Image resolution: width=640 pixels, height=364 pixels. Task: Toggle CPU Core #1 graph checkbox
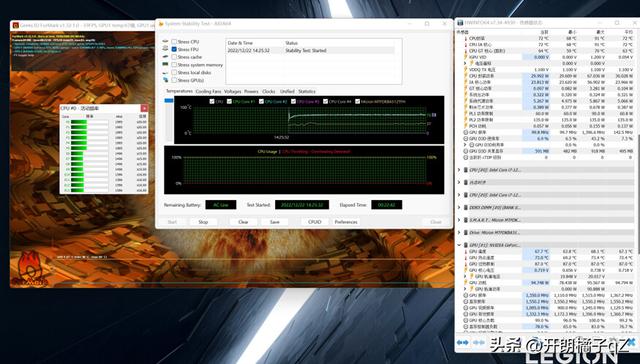click(x=229, y=102)
